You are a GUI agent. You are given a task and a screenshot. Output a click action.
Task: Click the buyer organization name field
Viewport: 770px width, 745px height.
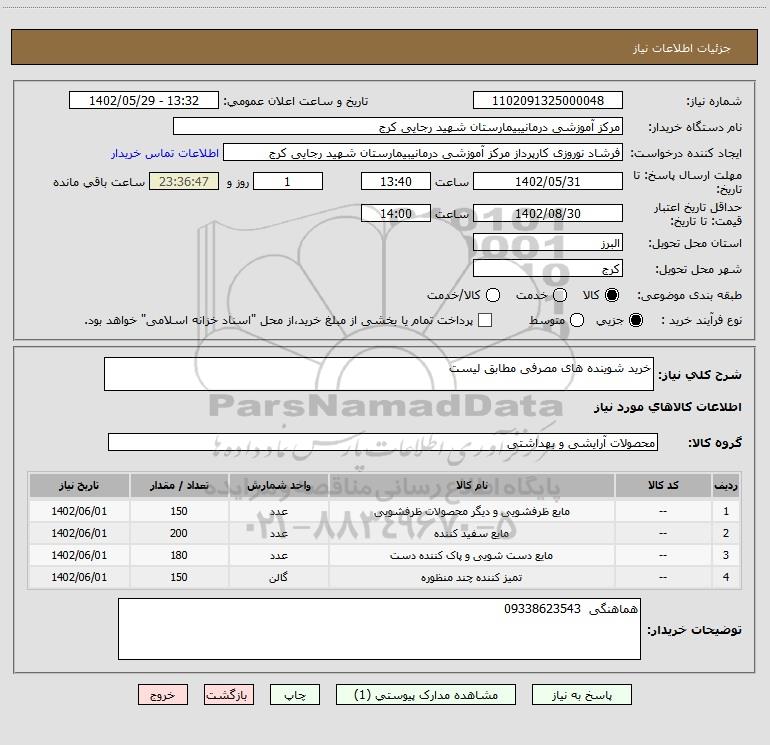point(398,127)
